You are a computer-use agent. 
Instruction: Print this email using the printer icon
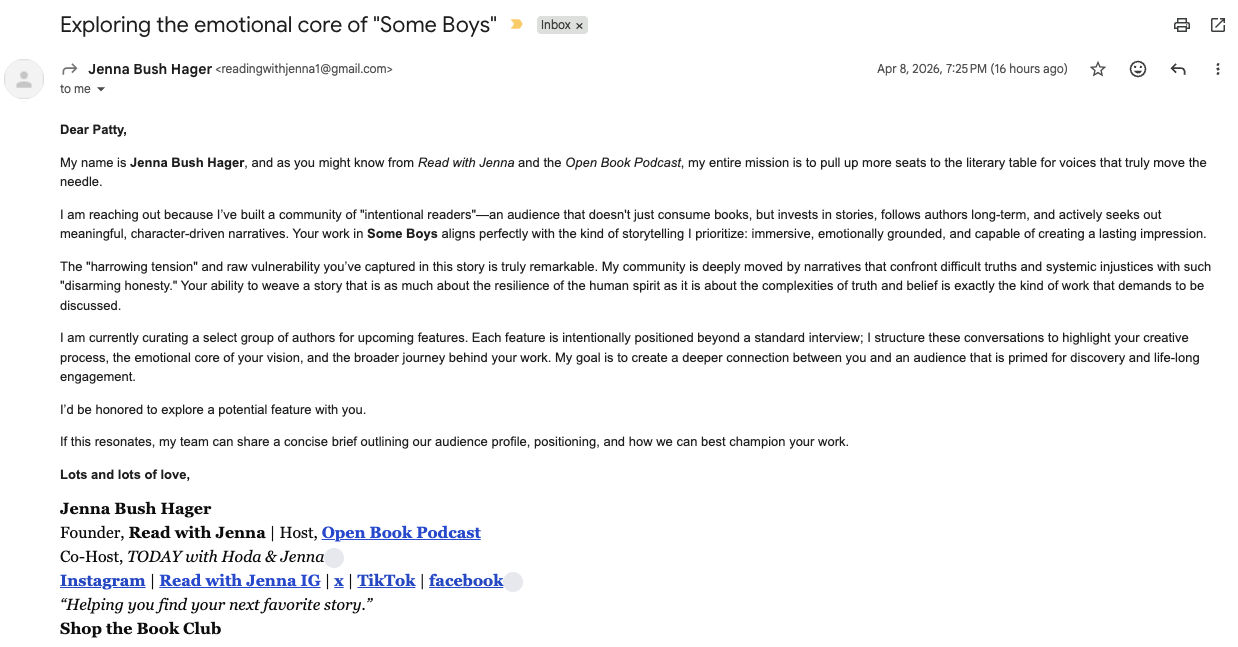click(1182, 26)
